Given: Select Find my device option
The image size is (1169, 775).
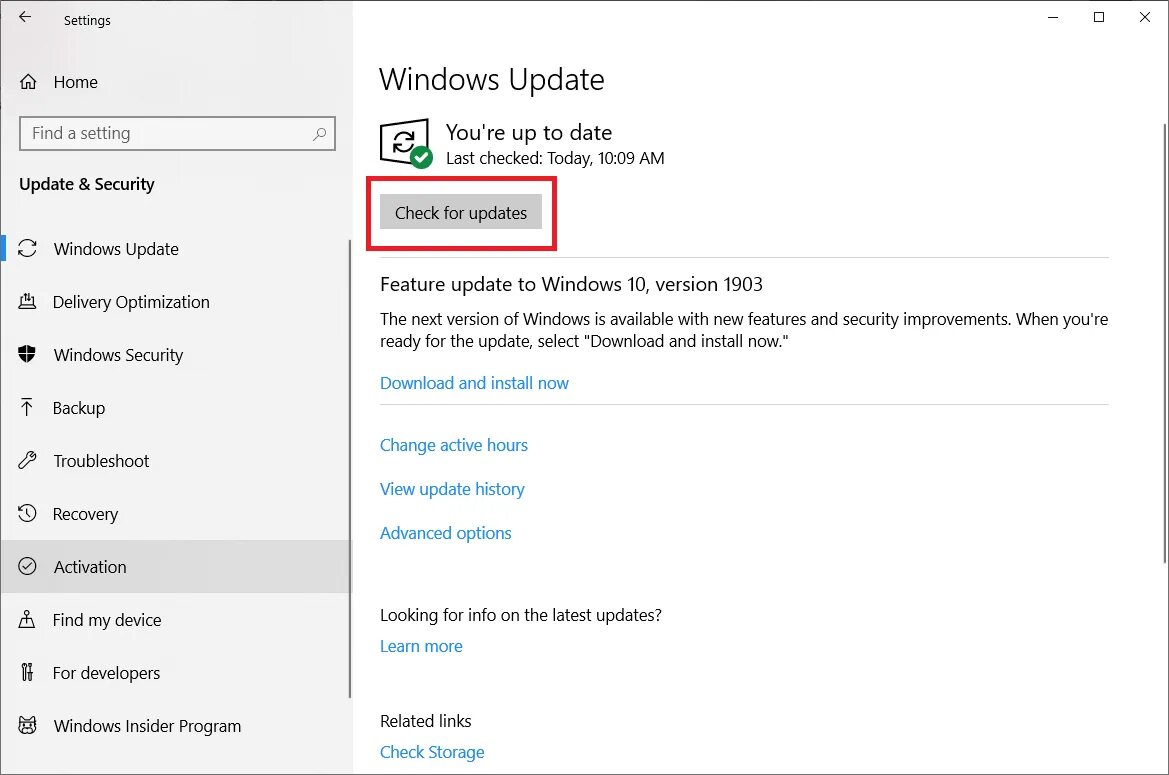Looking at the screenshot, I should 176,620.
